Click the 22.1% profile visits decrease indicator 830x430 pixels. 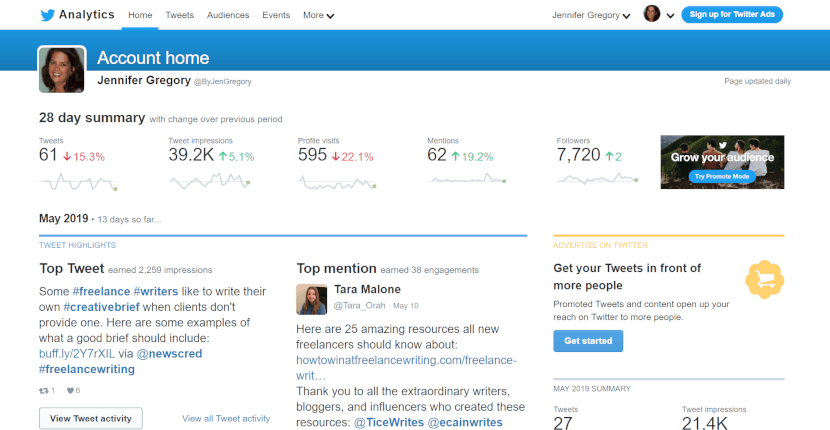(353, 157)
